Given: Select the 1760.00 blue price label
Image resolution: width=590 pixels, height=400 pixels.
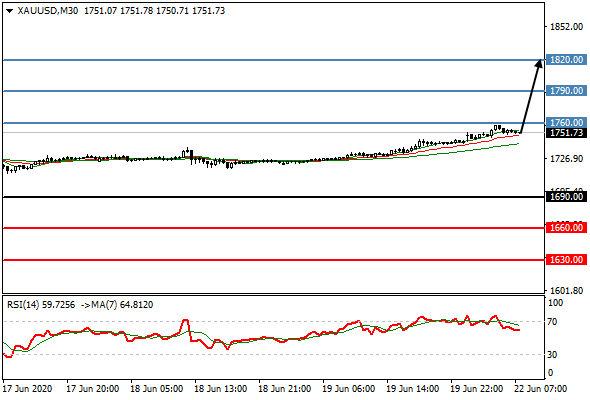Looking at the screenshot, I should click(x=566, y=123).
